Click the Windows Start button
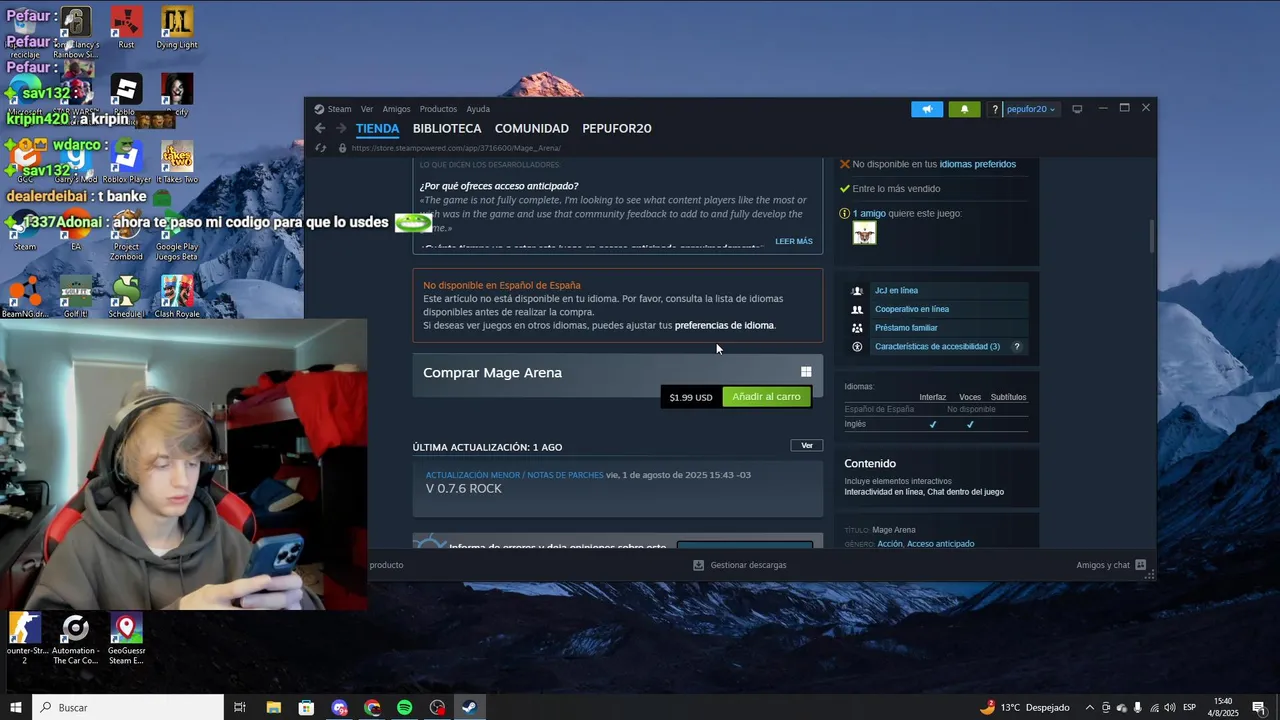 click(x=16, y=707)
